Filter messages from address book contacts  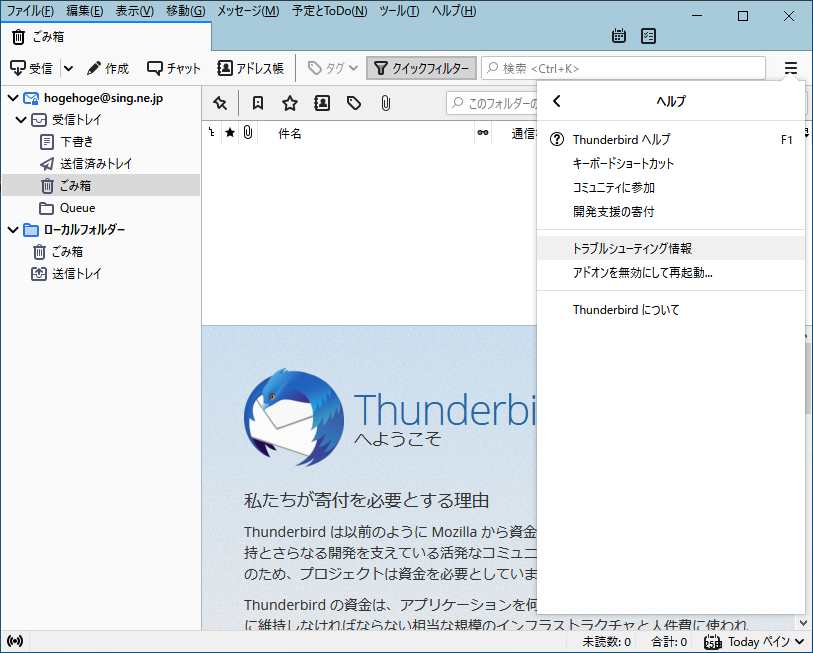coord(322,103)
